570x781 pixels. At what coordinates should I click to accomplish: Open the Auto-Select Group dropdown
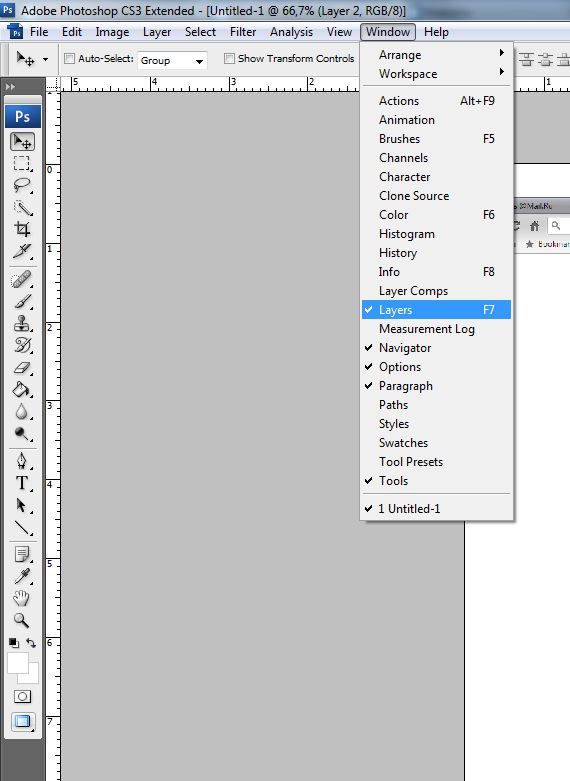tap(172, 60)
